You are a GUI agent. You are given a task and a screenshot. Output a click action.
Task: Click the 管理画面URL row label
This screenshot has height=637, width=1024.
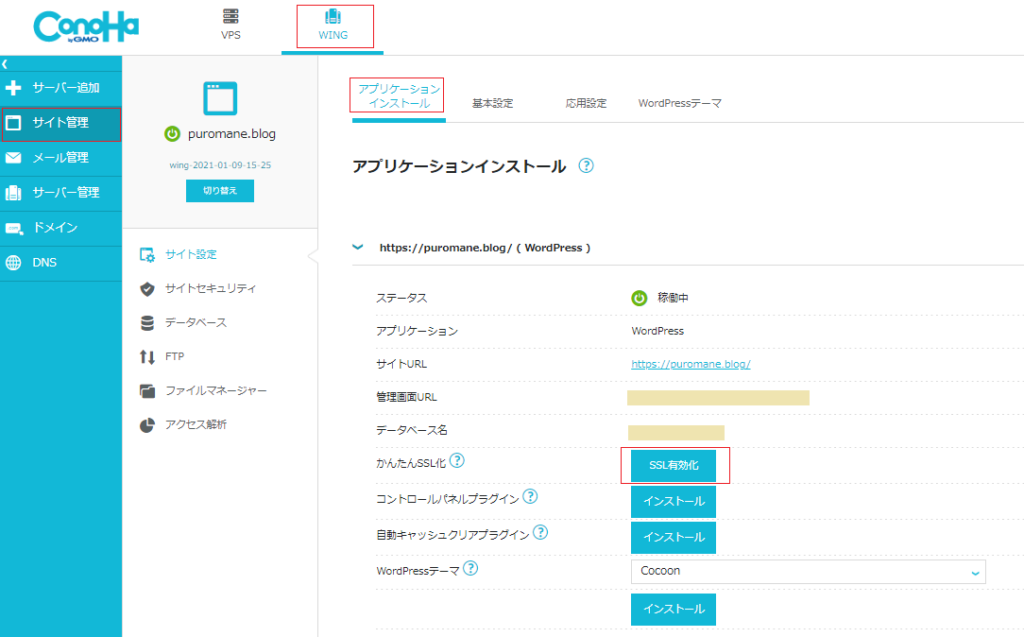(406, 397)
